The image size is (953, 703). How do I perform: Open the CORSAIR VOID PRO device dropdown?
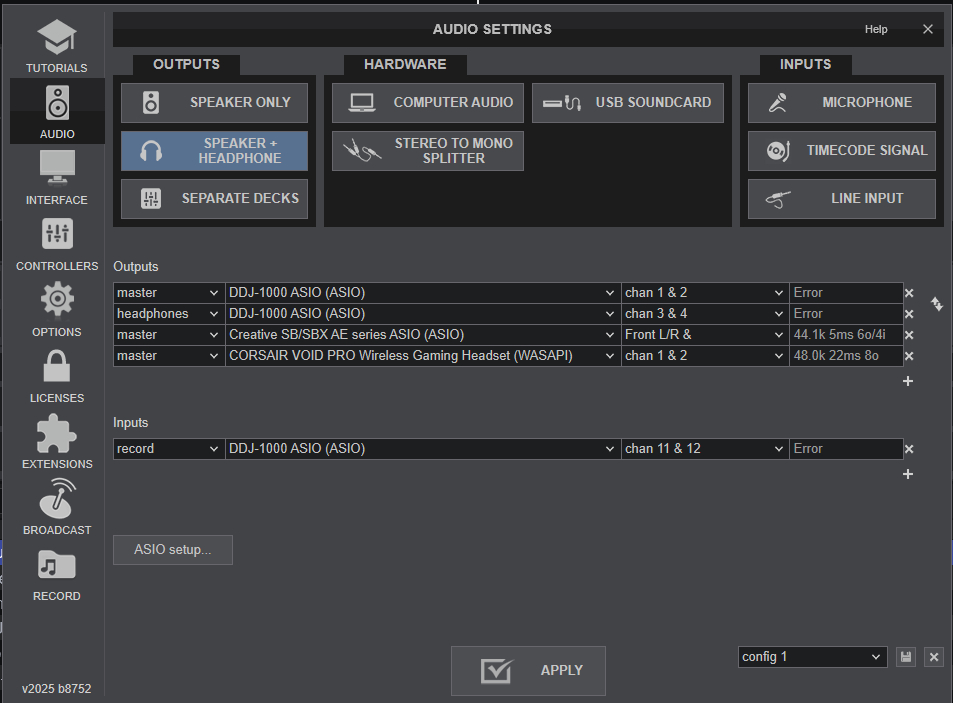(422, 356)
